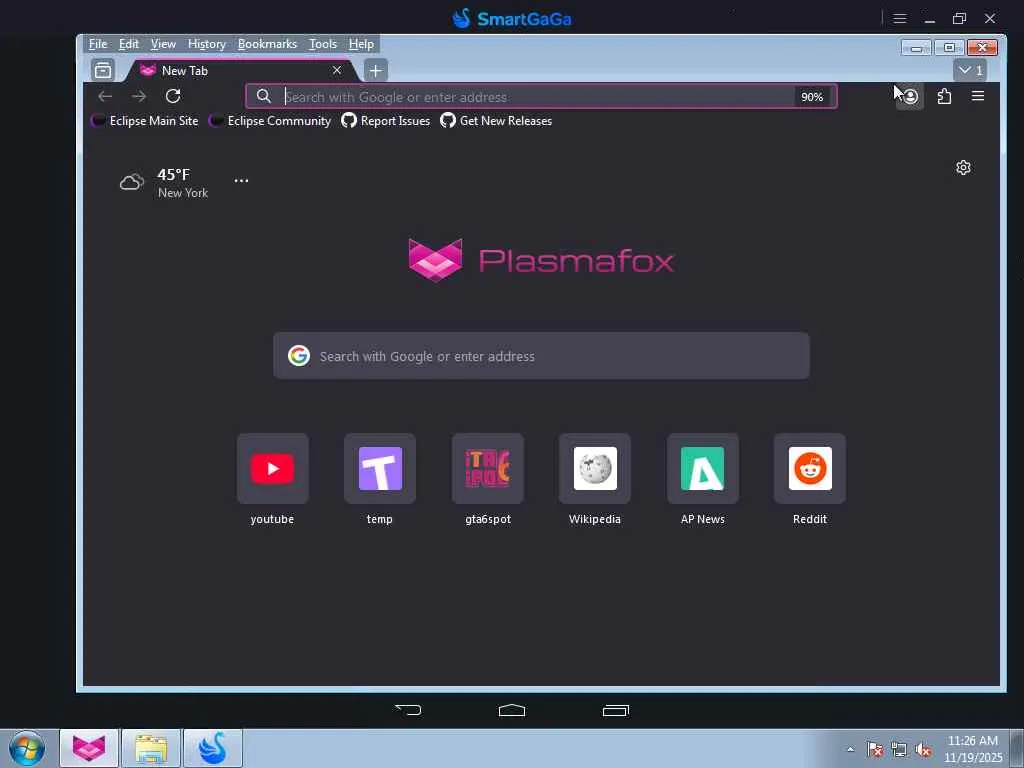Click SmartGaGa icon in the taskbar
The height and width of the screenshot is (768, 1024).
point(213,748)
